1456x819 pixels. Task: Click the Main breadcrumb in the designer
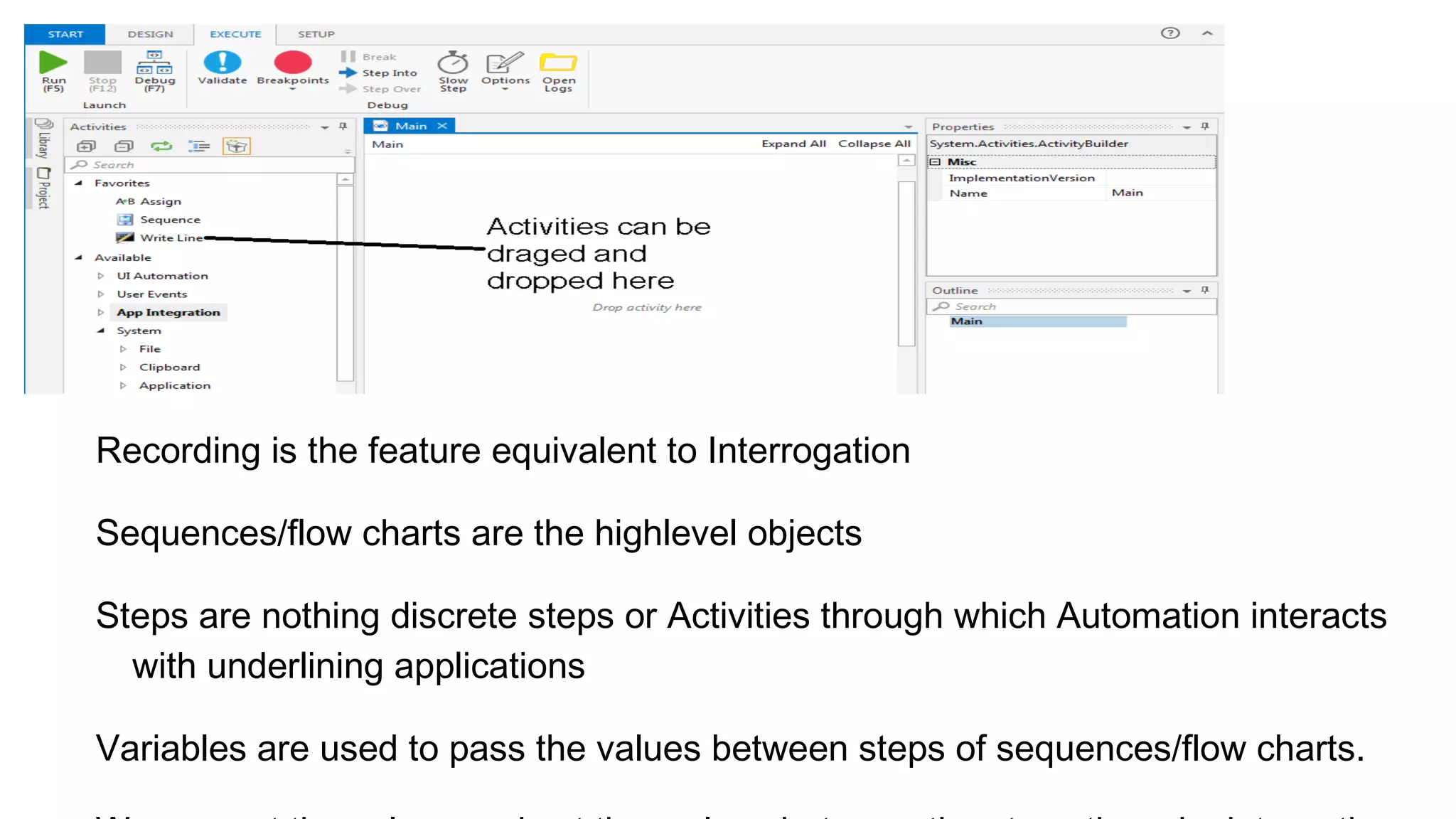387,144
